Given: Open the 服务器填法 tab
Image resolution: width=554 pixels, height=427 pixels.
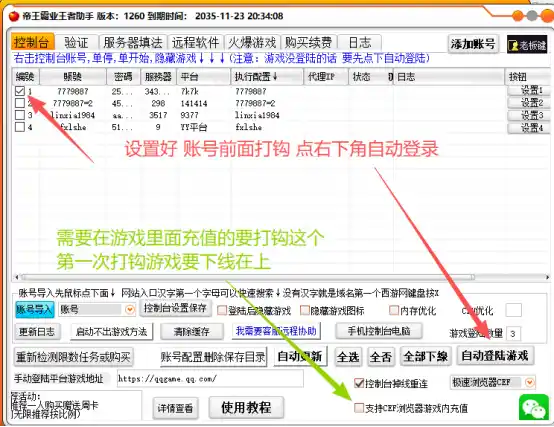Looking at the screenshot, I should click(133, 43).
